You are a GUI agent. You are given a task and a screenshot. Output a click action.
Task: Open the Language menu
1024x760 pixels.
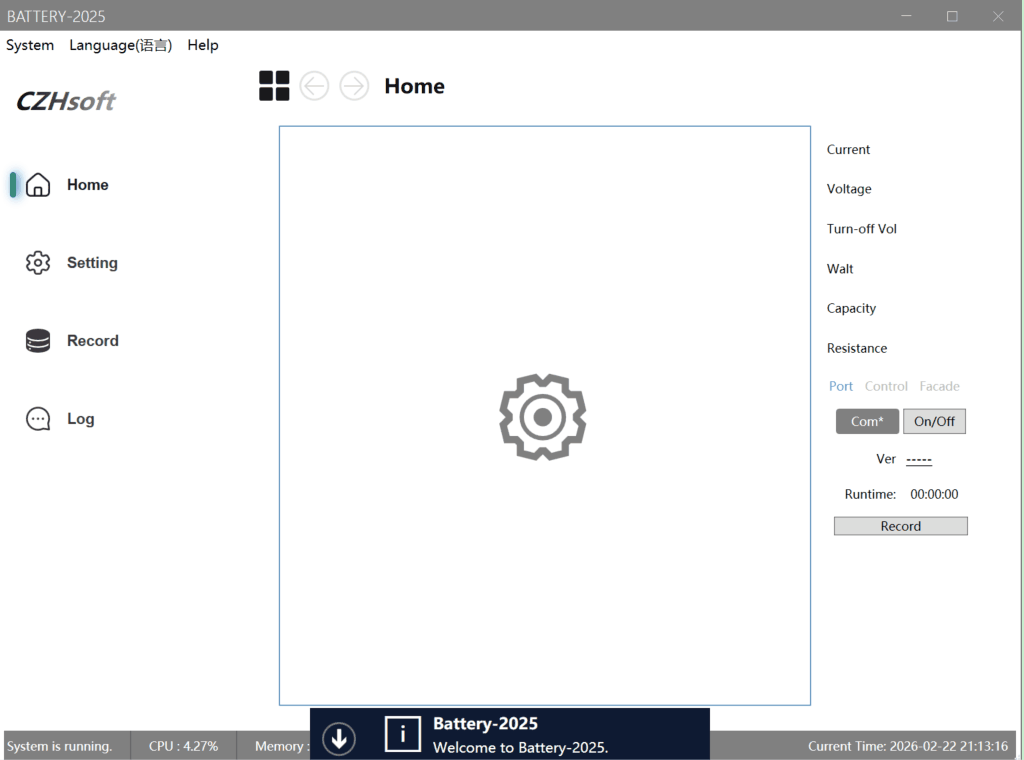[x=121, y=45]
